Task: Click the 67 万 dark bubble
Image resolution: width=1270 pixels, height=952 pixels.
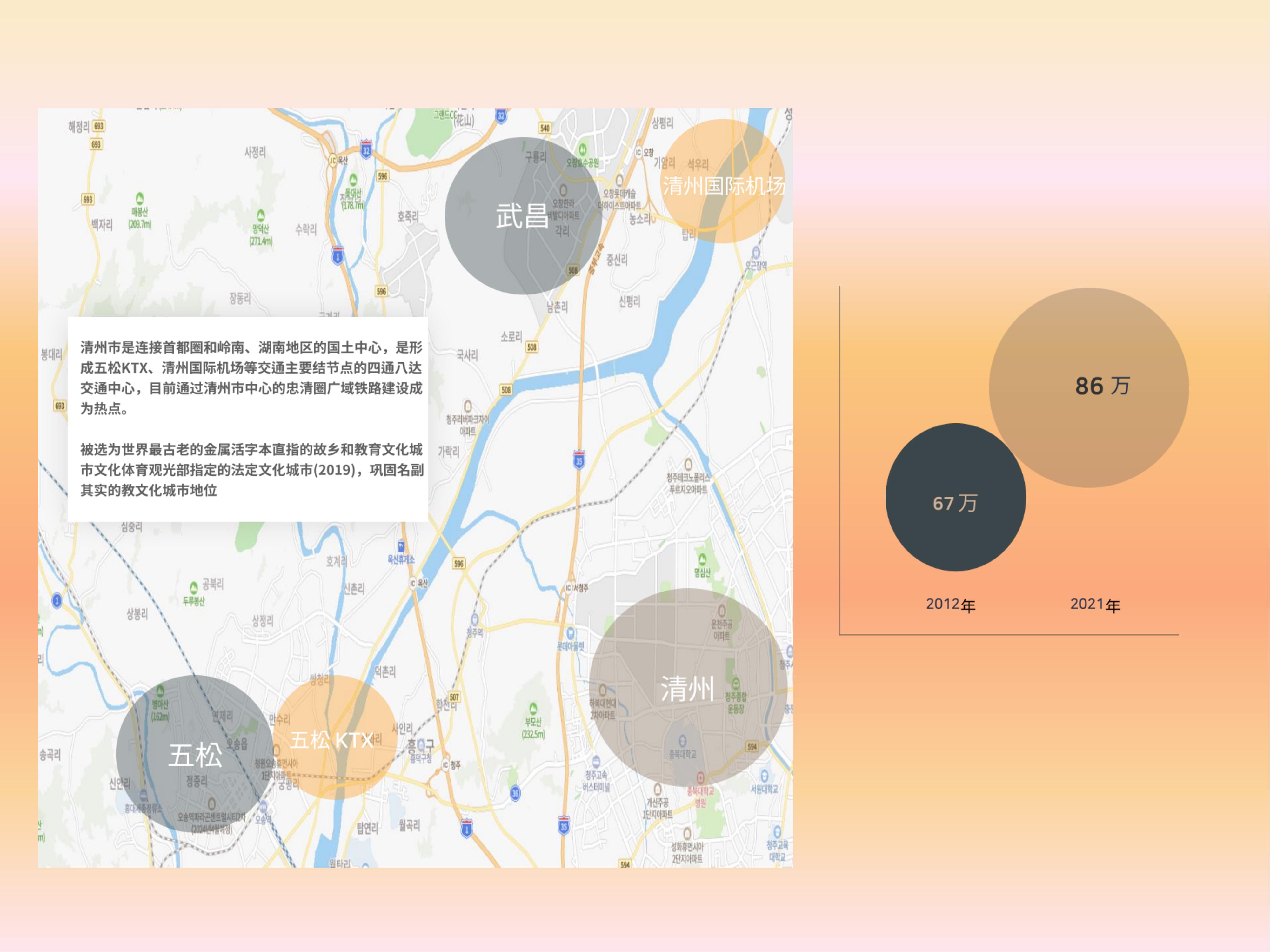Action: (955, 498)
